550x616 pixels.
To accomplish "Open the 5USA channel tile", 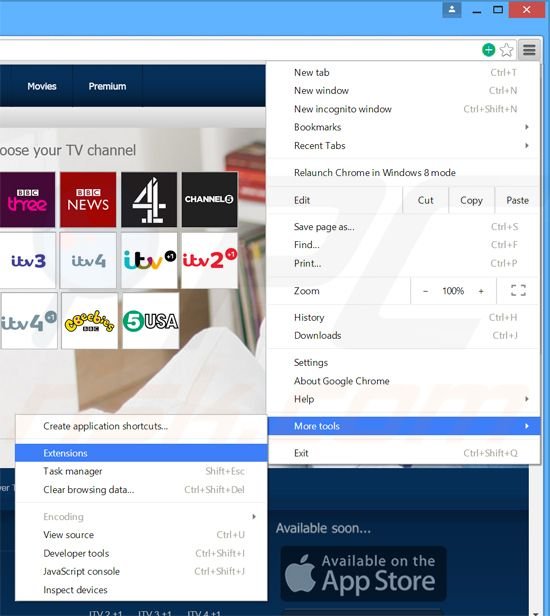I will pos(150,321).
